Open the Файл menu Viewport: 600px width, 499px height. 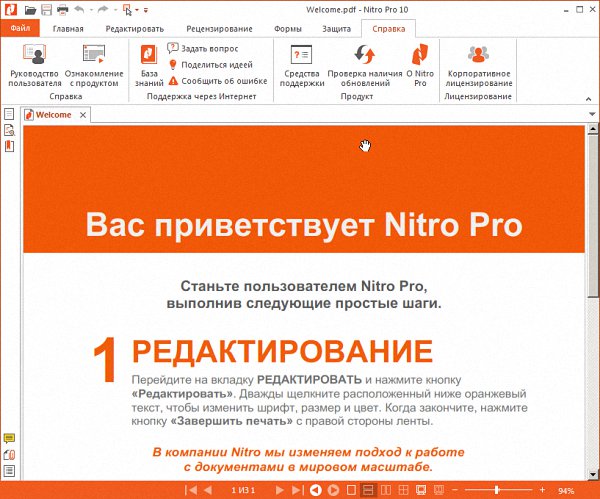pyautogui.click(x=20, y=28)
